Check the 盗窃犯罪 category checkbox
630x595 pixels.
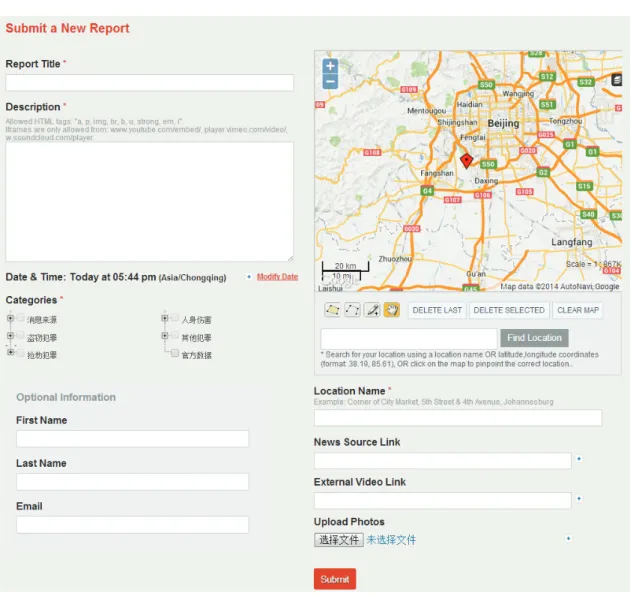click(21, 335)
